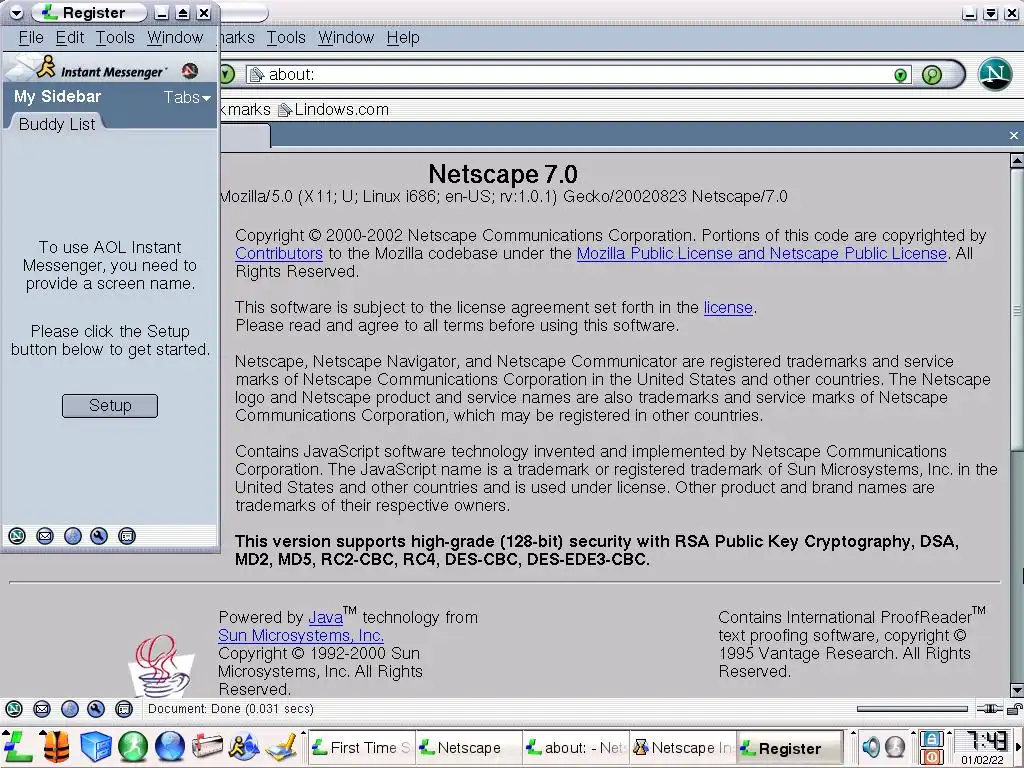1024x768 pixels.
Task: Open the mailbox taskbar icon
Action: (x=207, y=746)
